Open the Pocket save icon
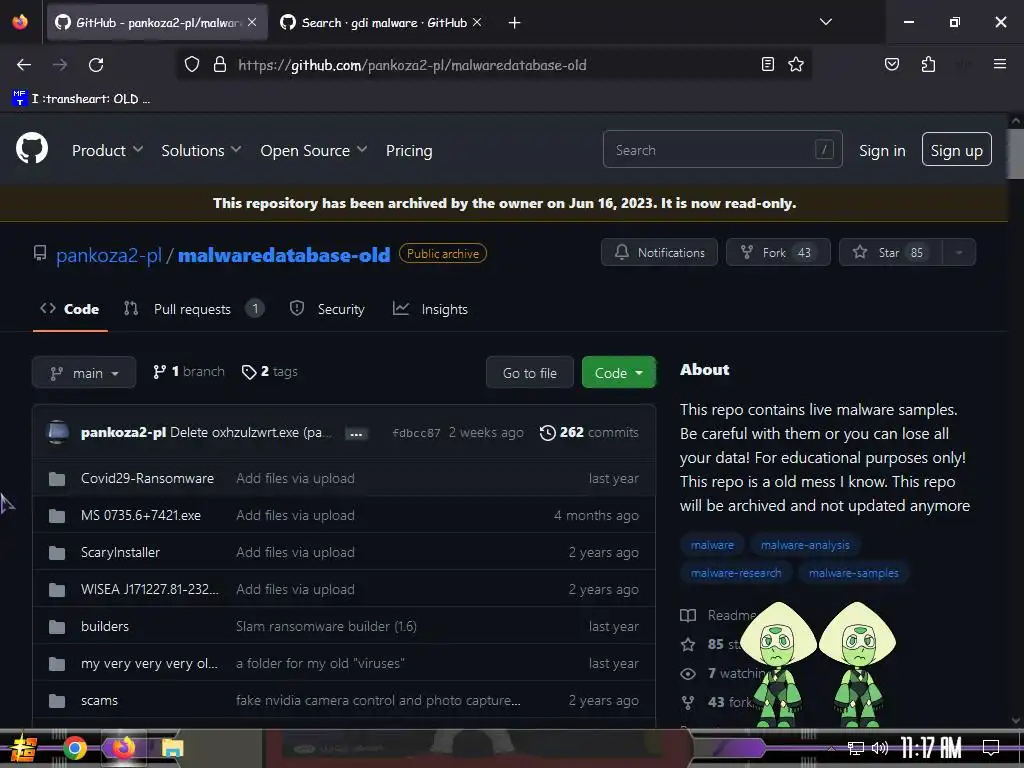Screen dimensions: 1024x768 coord(892,64)
